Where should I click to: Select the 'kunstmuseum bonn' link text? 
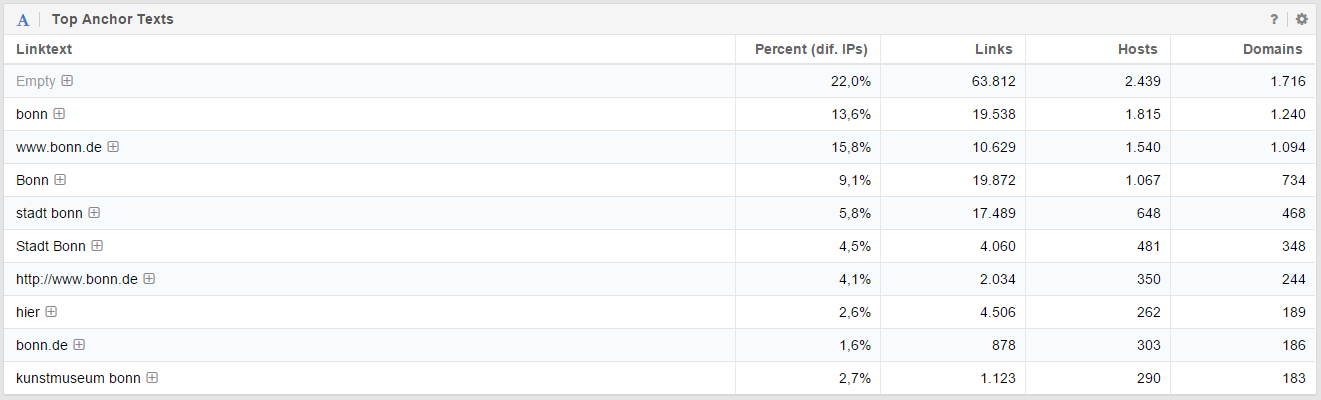pyautogui.click(x=78, y=378)
